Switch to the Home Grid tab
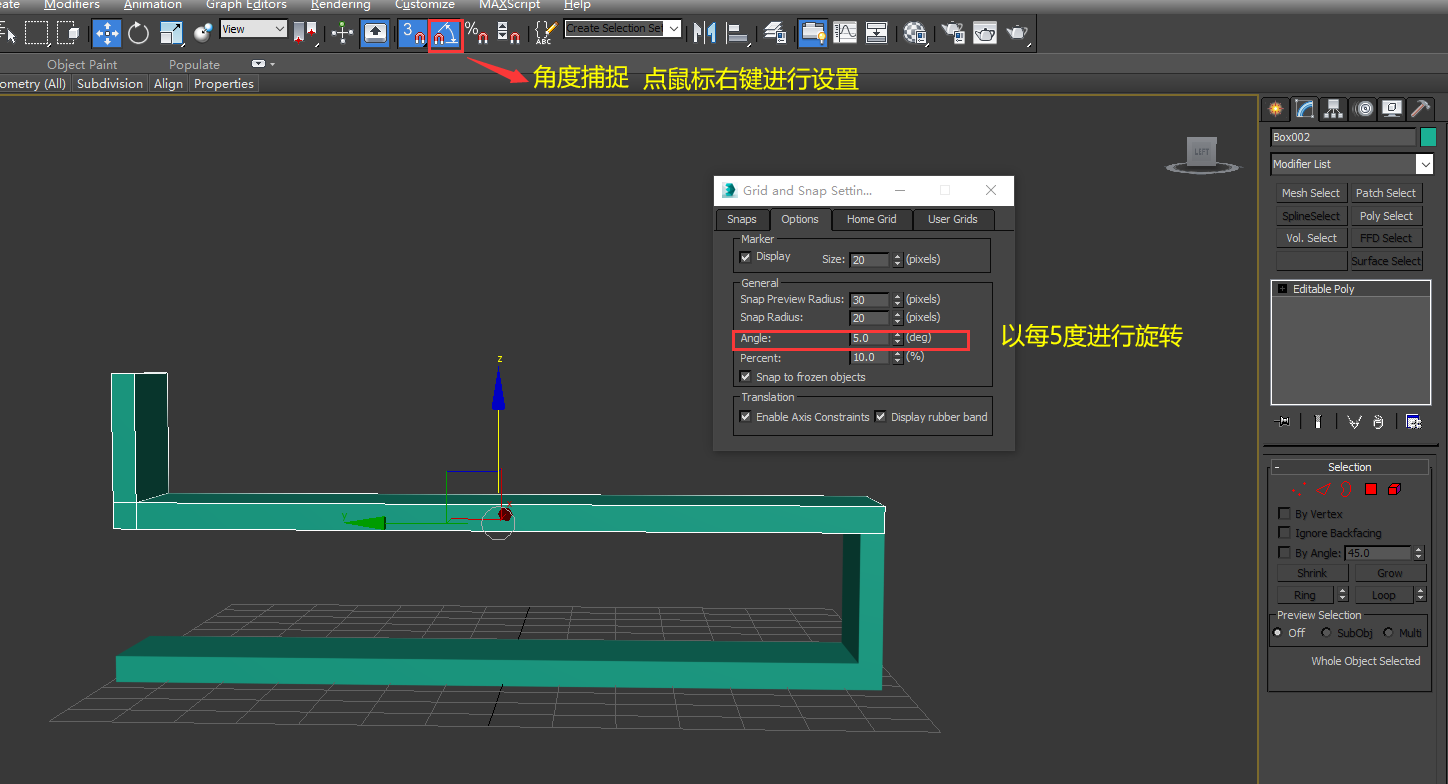Viewport: 1448px width, 784px height. coord(871,219)
